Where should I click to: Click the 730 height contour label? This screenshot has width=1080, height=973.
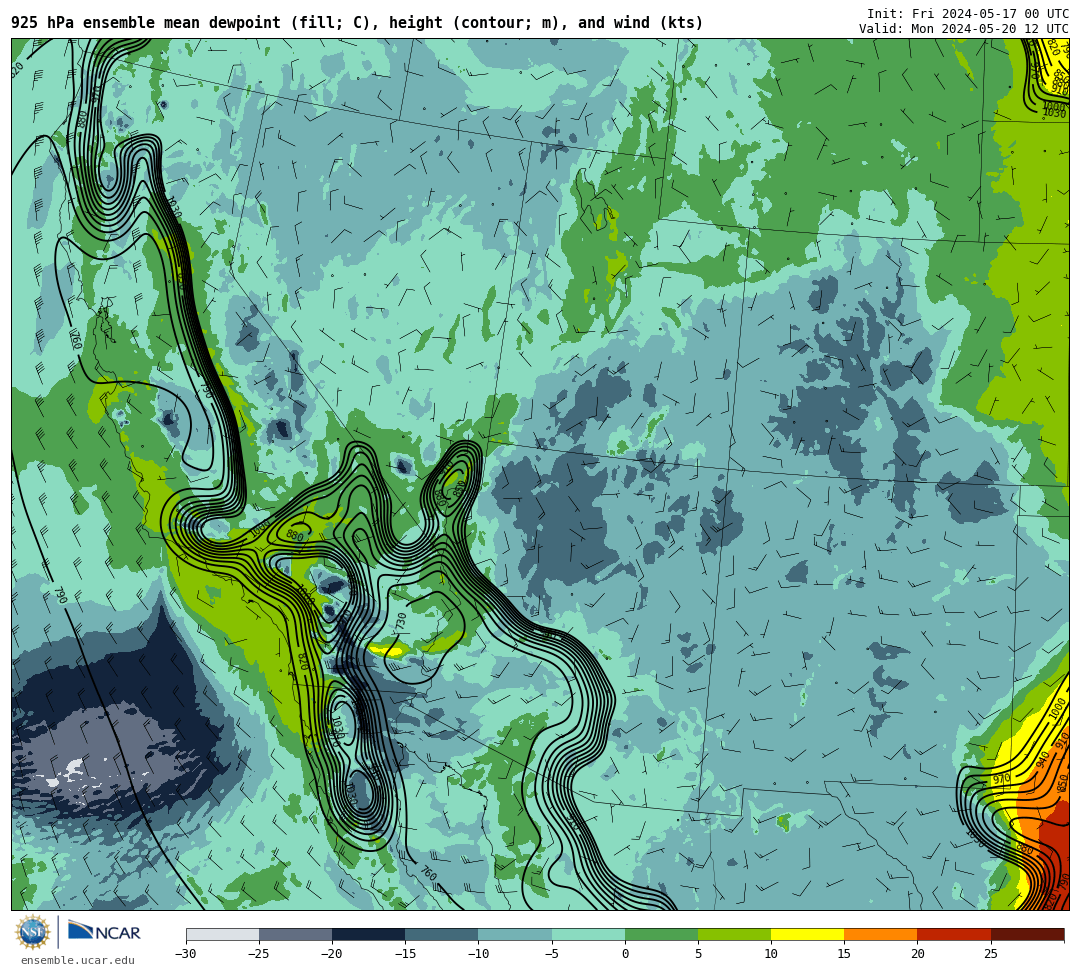coord(402,622)
